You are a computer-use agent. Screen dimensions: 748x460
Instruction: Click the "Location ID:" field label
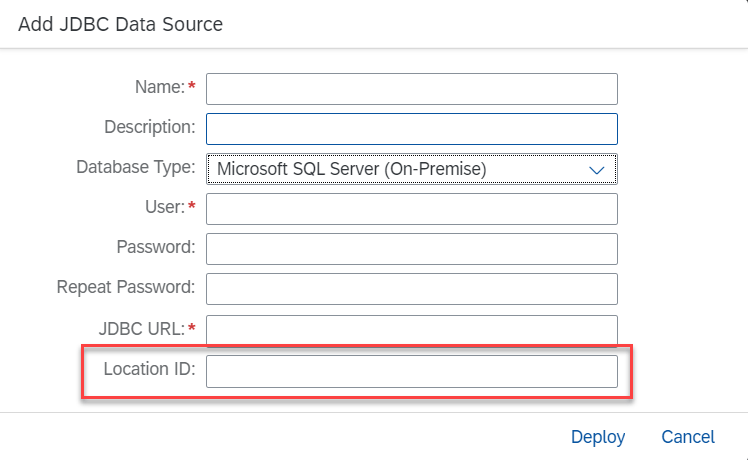click(149, 369)
